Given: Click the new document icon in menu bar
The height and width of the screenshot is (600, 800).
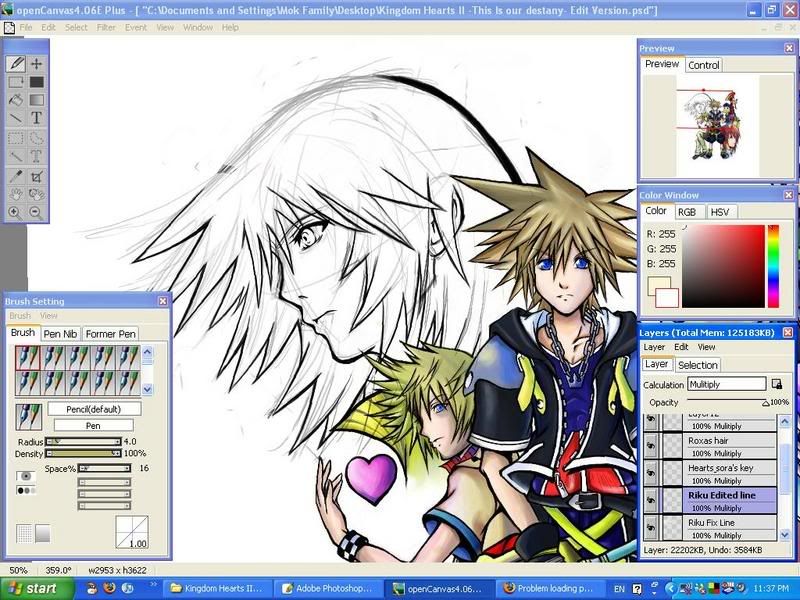Looking at the screenshot, I should tap(9, 28).
